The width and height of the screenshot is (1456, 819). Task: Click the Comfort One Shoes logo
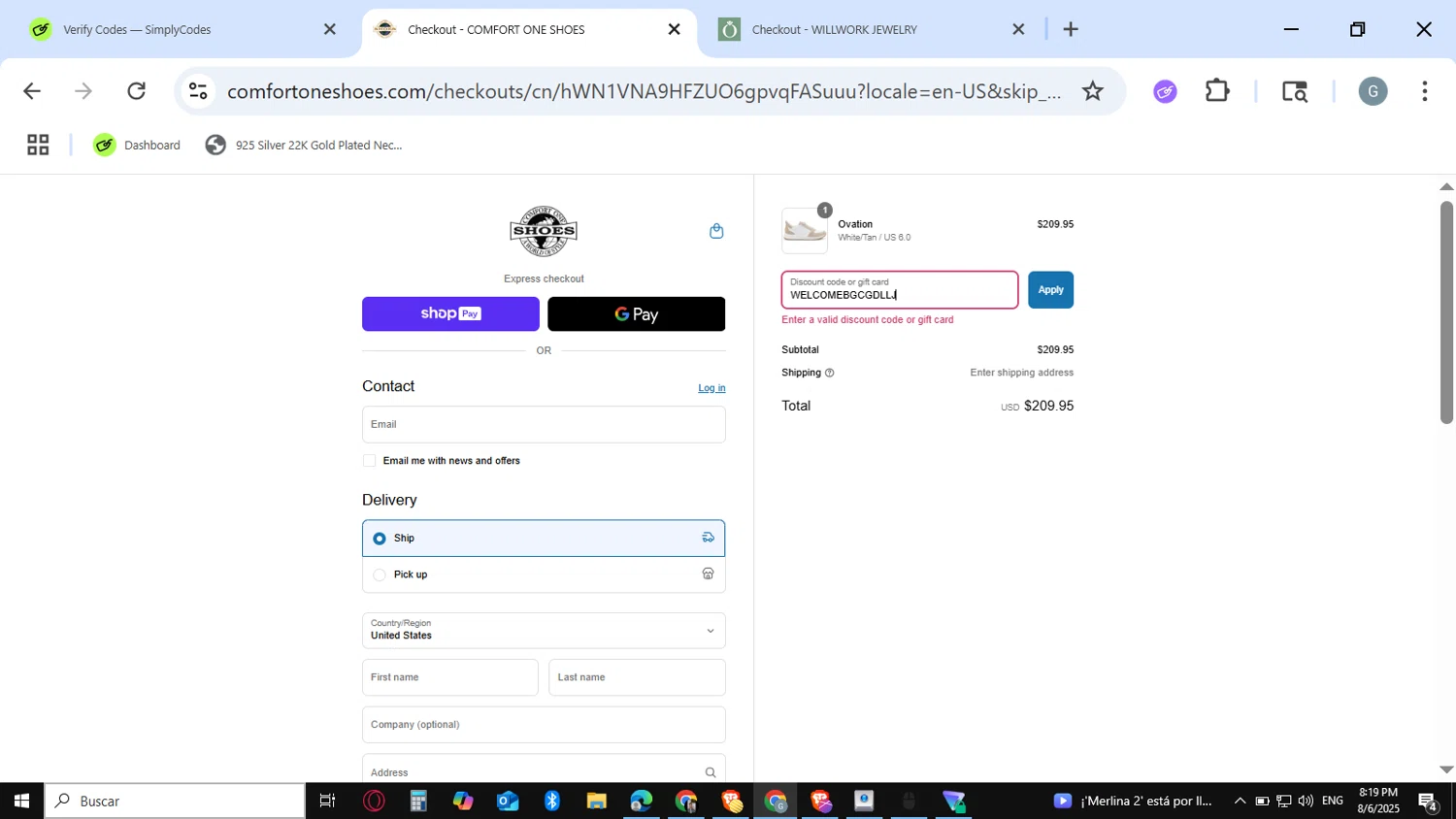(544, 231)
